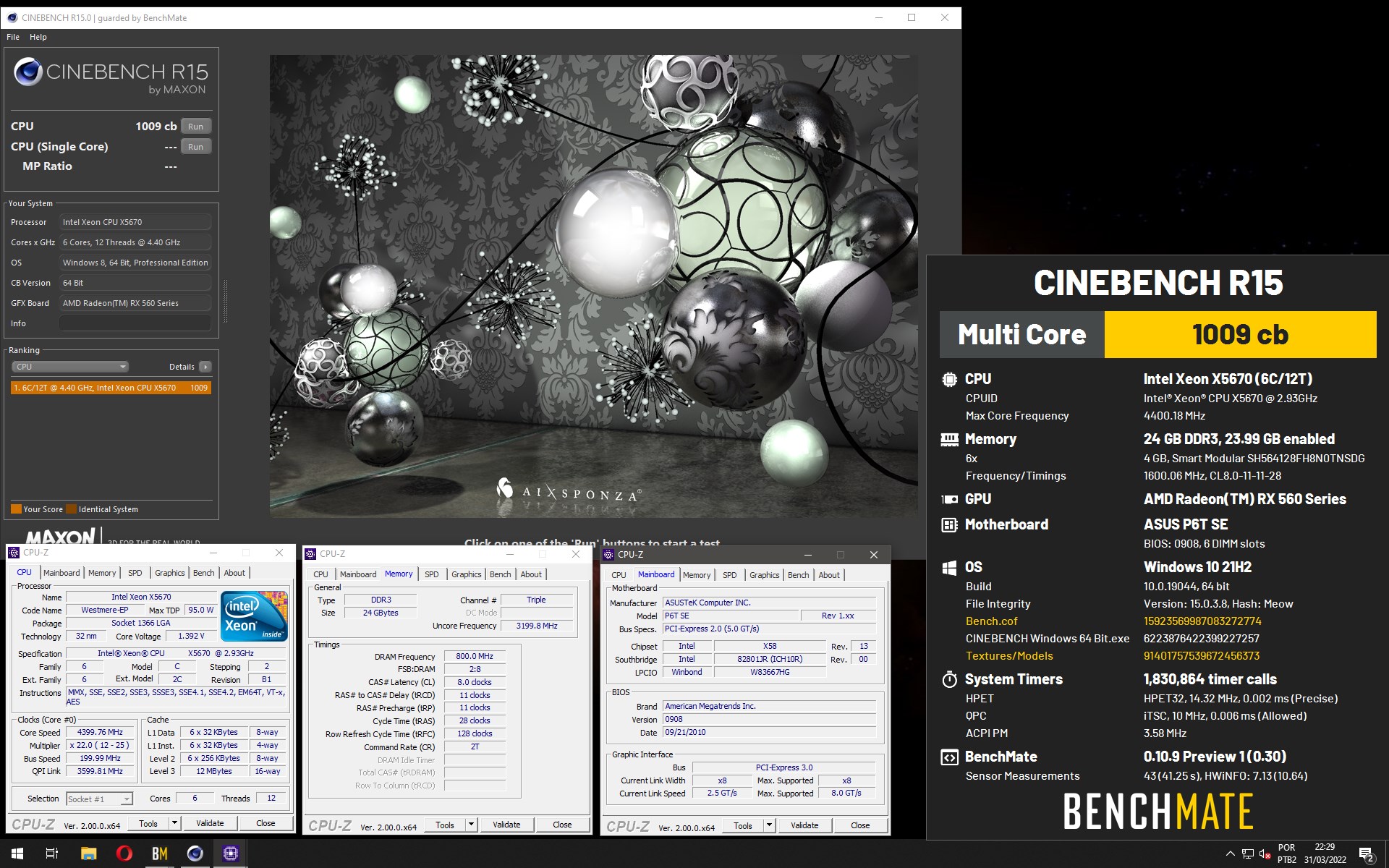Click the Intel Xeon inside logo
1389x868 pixels.
coord(255,616)
